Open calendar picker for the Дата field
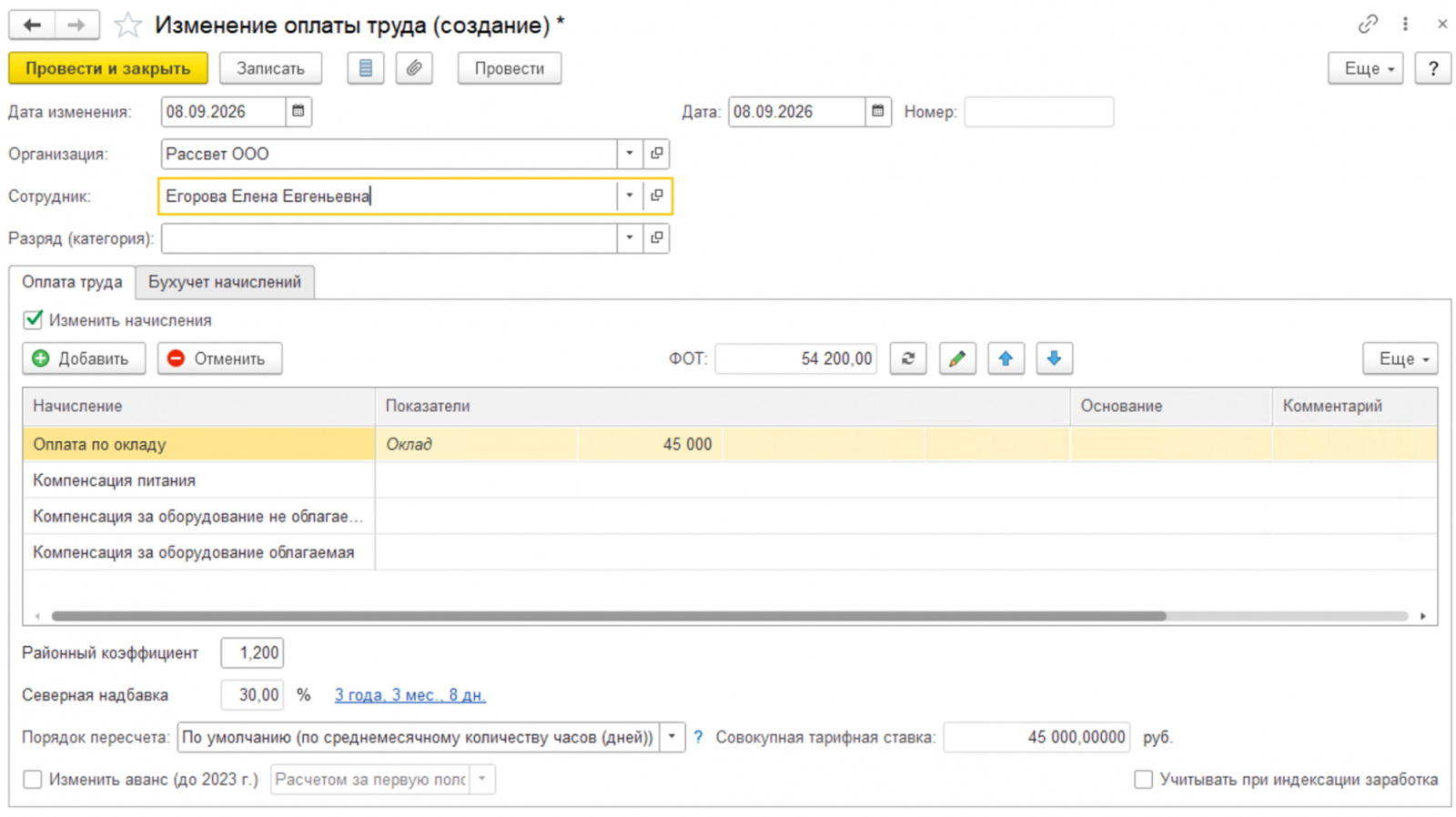Screen dimensions: 1456x817 pos(878,112)
